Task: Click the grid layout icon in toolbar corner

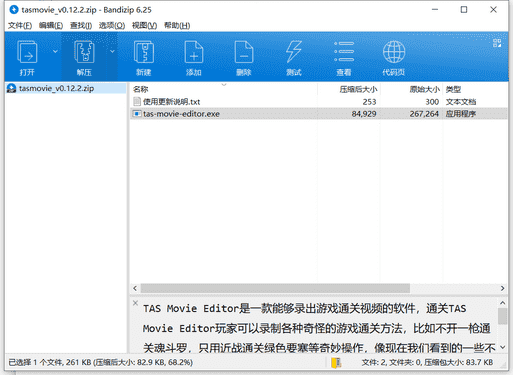Action: 497,43
